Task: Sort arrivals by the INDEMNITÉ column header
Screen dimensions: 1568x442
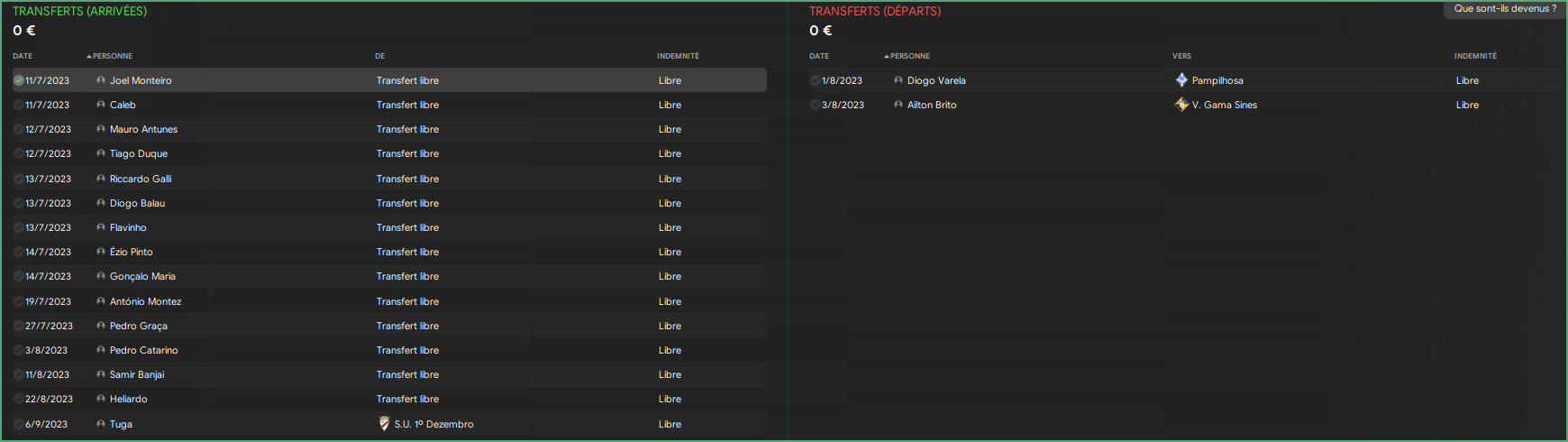Action: [678, 56]
